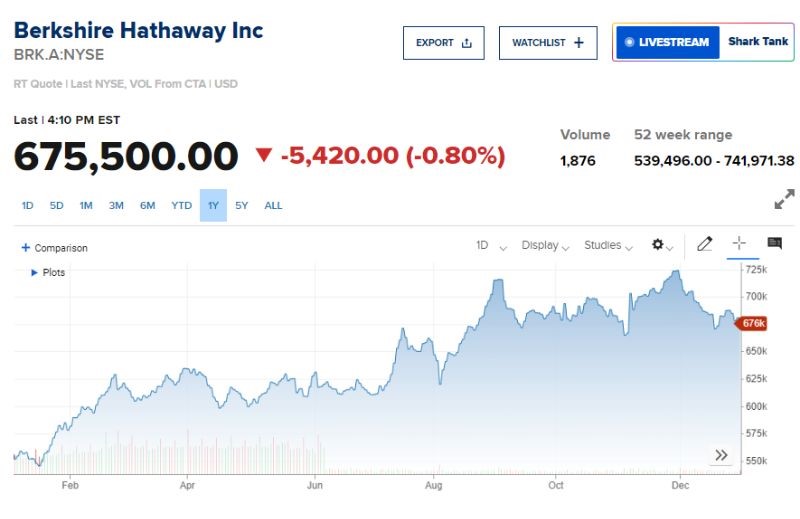This screenshot has height=519, width=800.
Task: Open the chart comments icon
Action: pyautogui.click(x=774, y=243)
